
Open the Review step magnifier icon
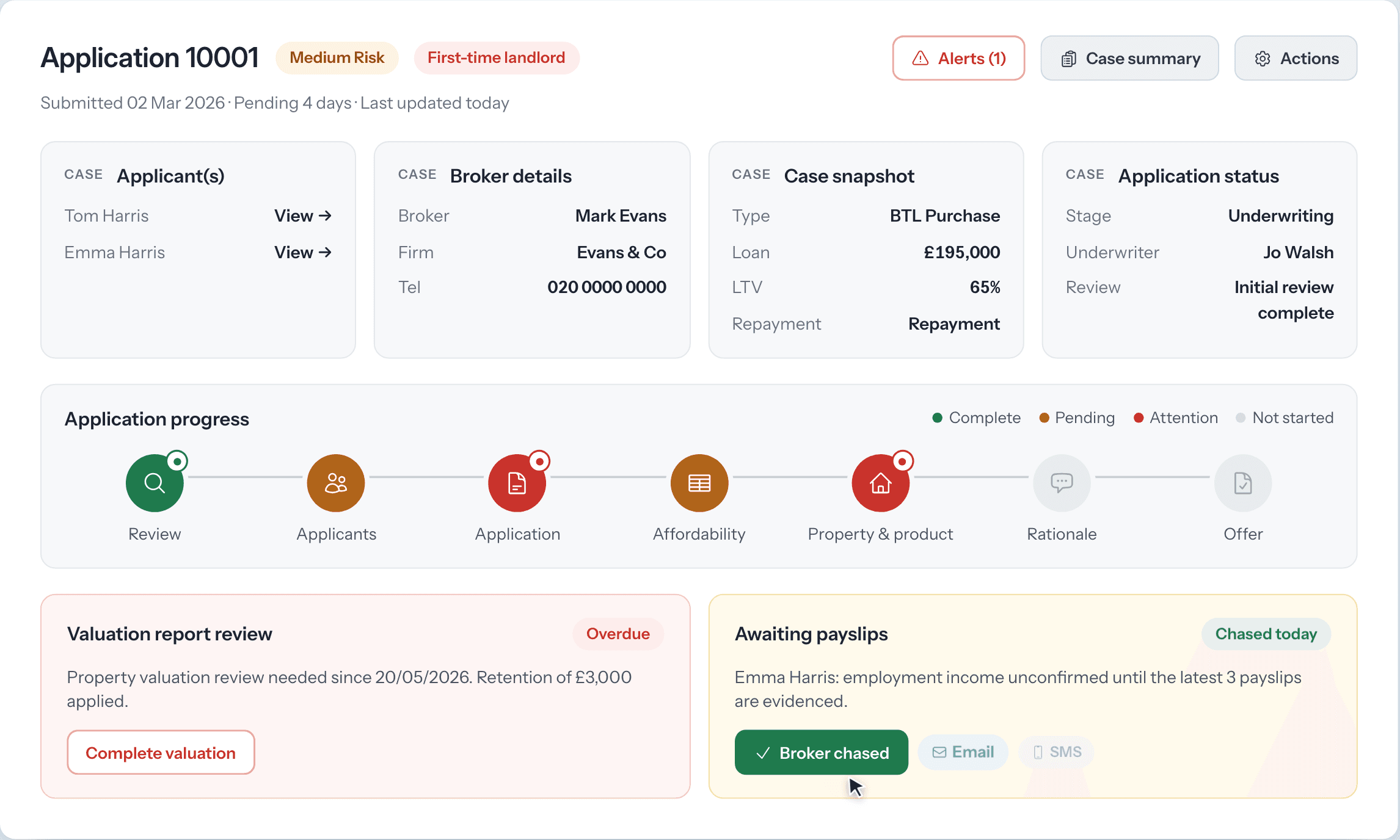[155, 483]
